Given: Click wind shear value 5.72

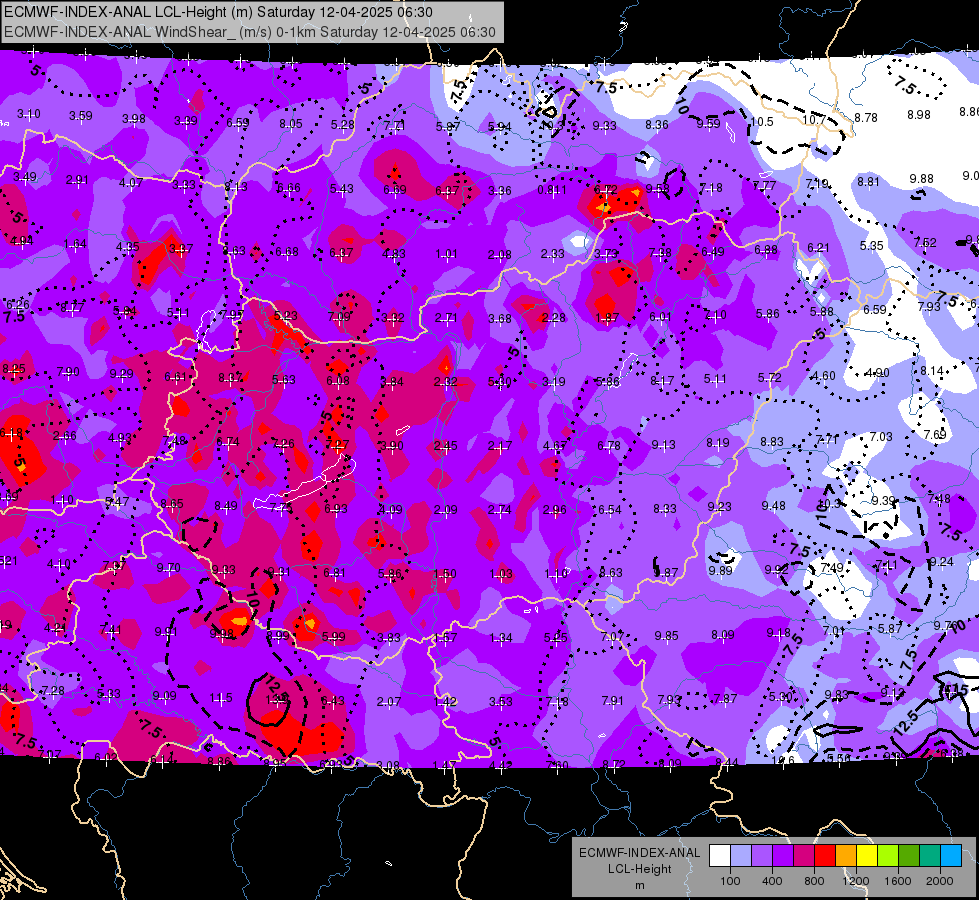Looking at the screenshot, I should pos(770,377).
